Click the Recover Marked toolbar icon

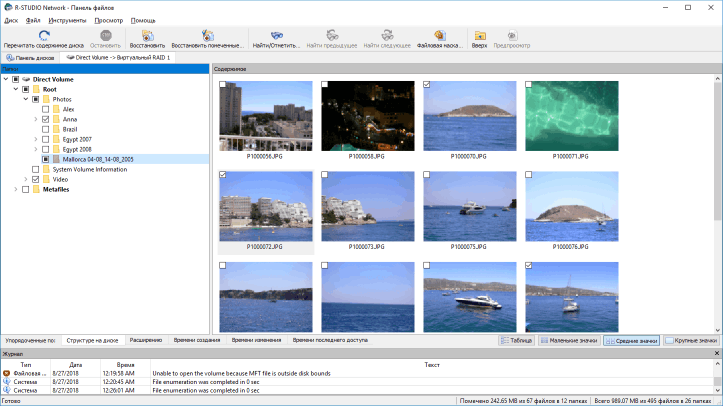(x=208, y=35)
